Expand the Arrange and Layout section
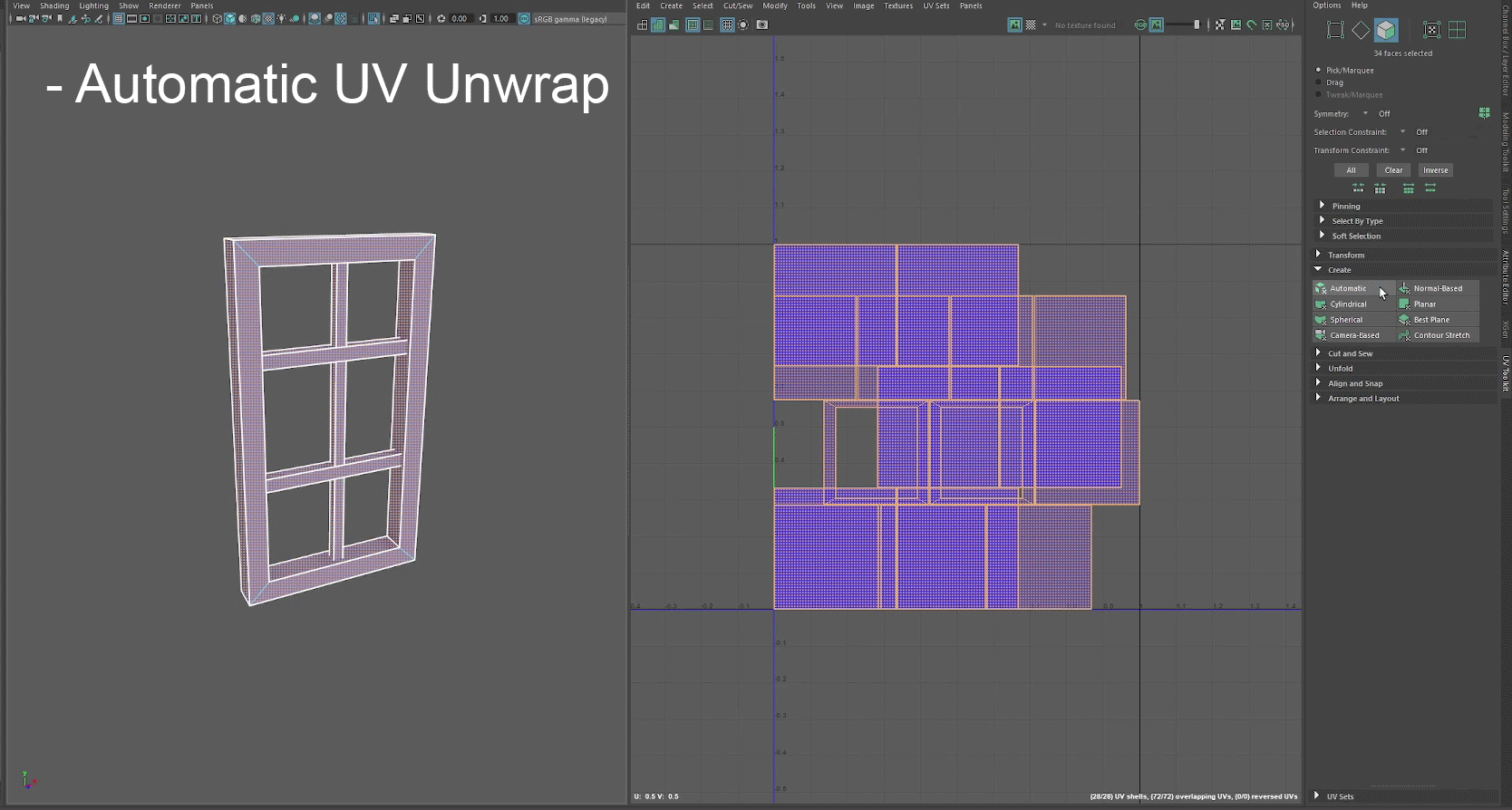This screenshot has width=1512, height=810. point(1403,399)
